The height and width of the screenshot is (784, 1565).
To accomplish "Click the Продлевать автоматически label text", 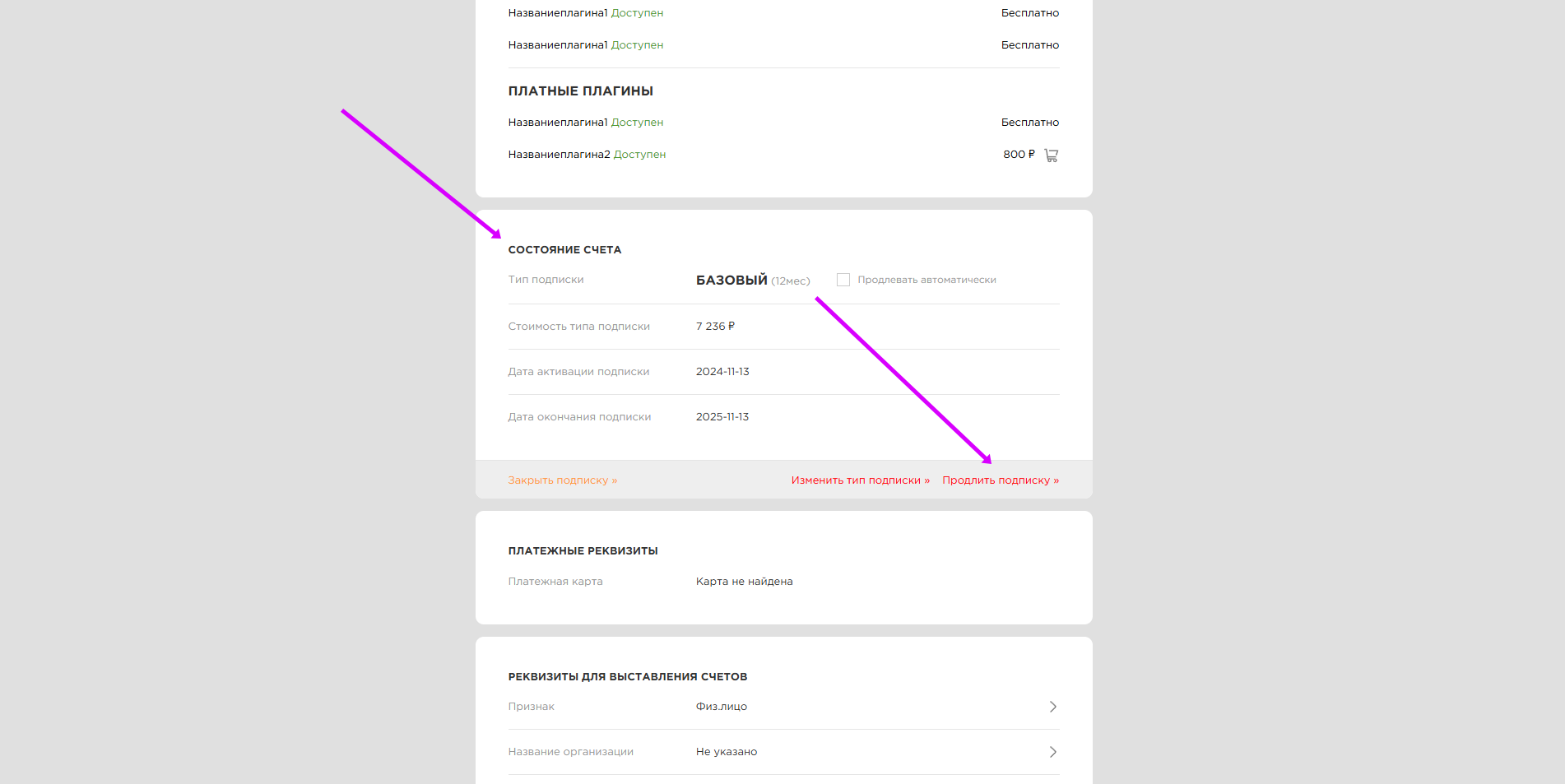I will (926, 280).
